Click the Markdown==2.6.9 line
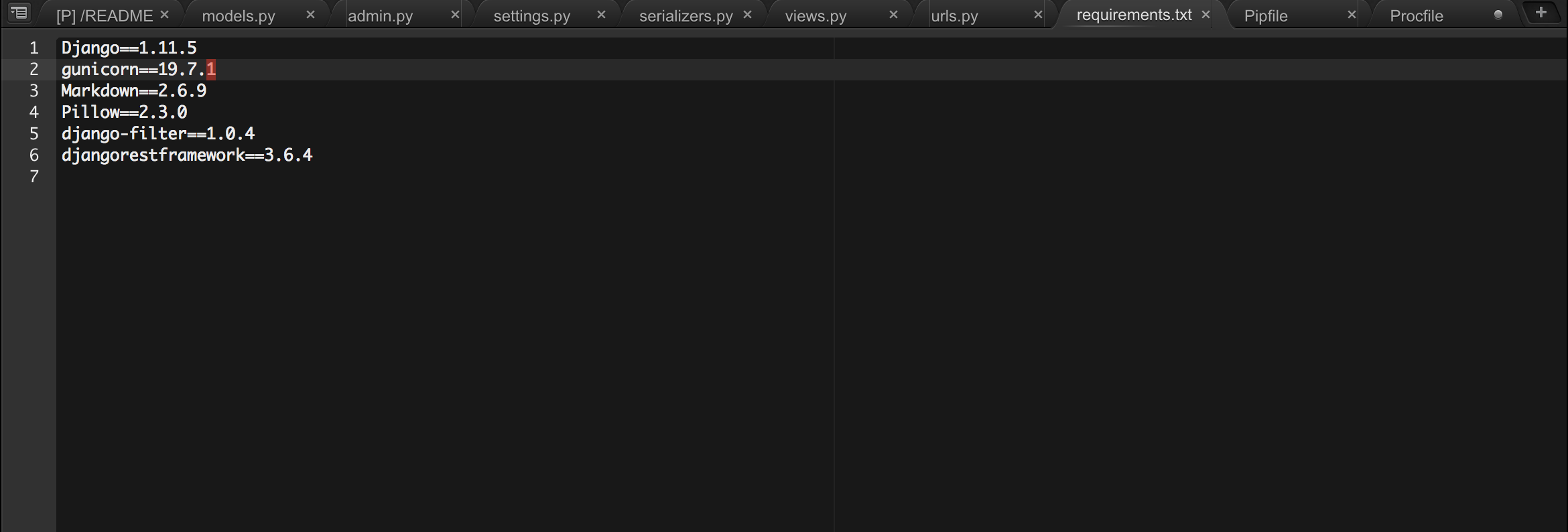Image resolution: width=1568 pixels, height=532 pixels. [x=134, y=90]
